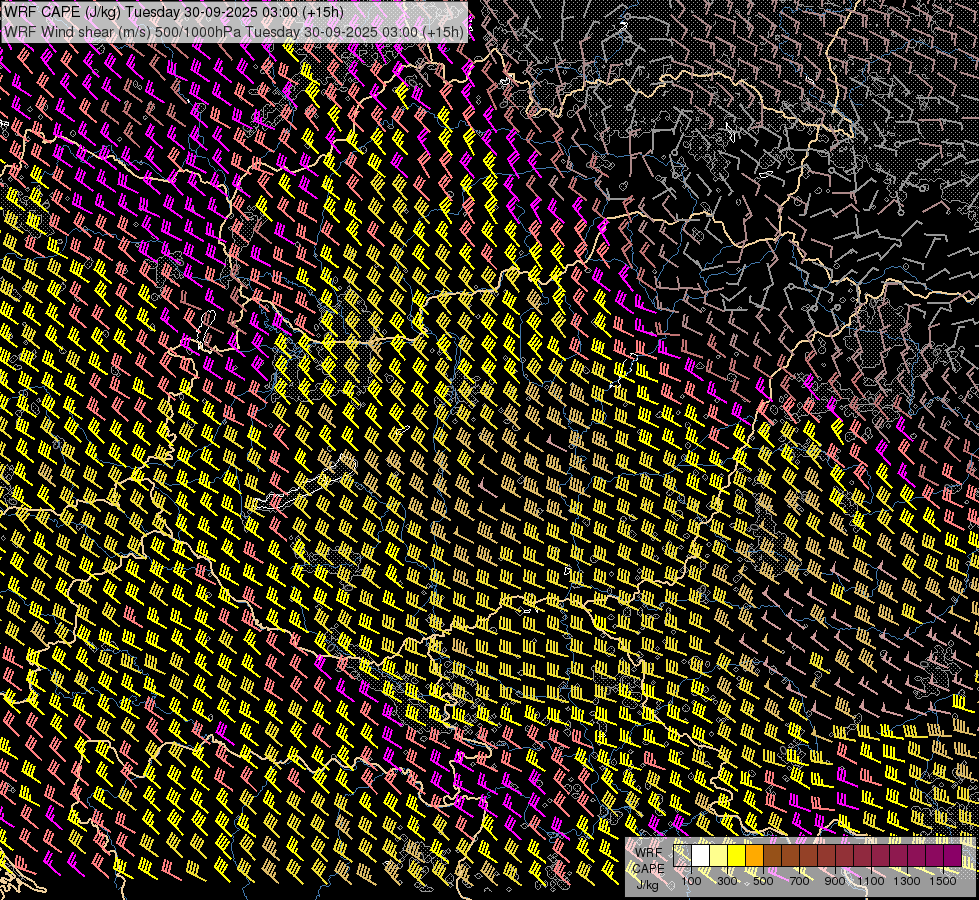Viewport: 979px width, 900px height.
Task: Click the pale yellow CAPE legend swatch
Action: pyautogui.click(x=718, y=856)
